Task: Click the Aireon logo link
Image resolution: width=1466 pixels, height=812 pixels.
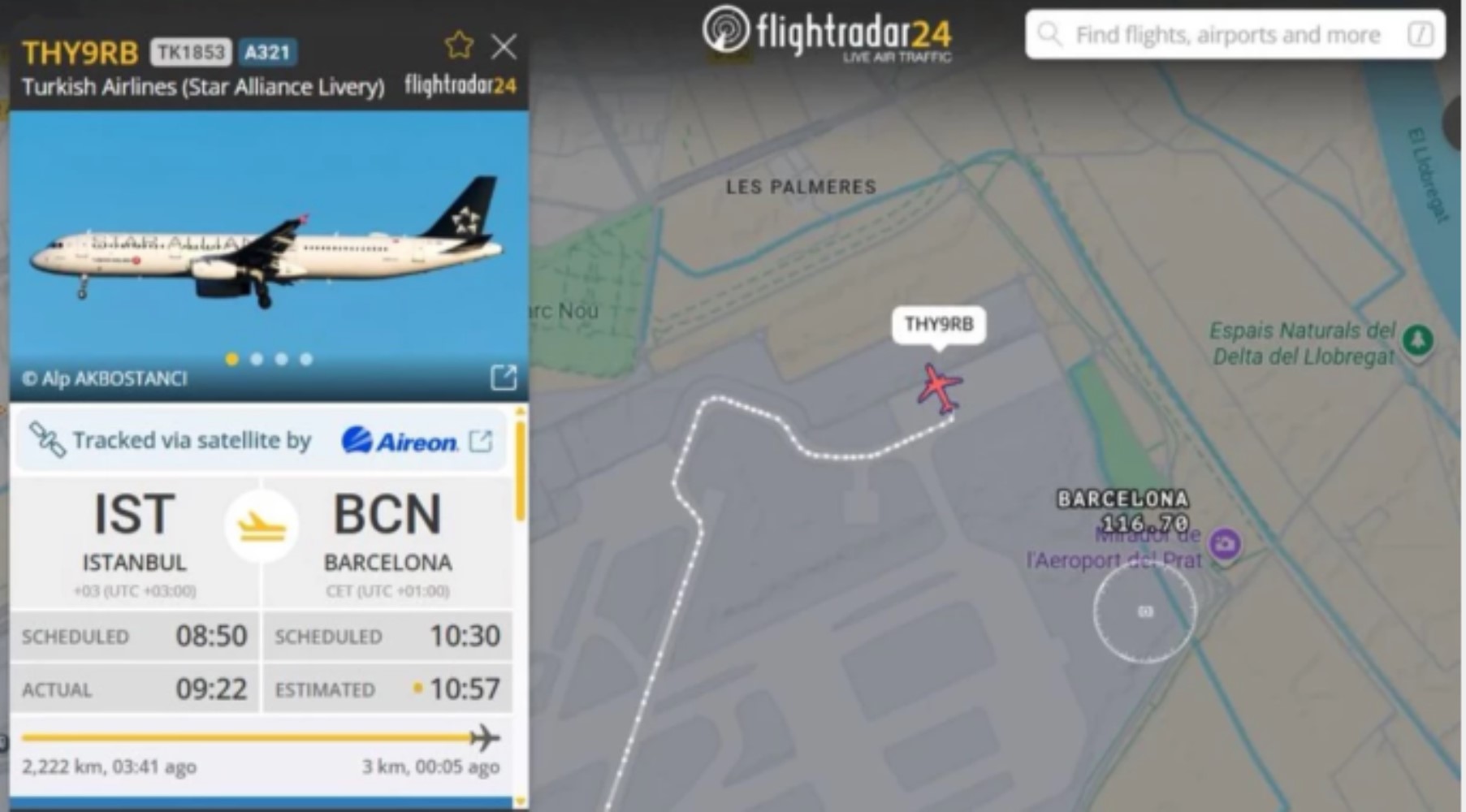Action: [x=399, y=441]
